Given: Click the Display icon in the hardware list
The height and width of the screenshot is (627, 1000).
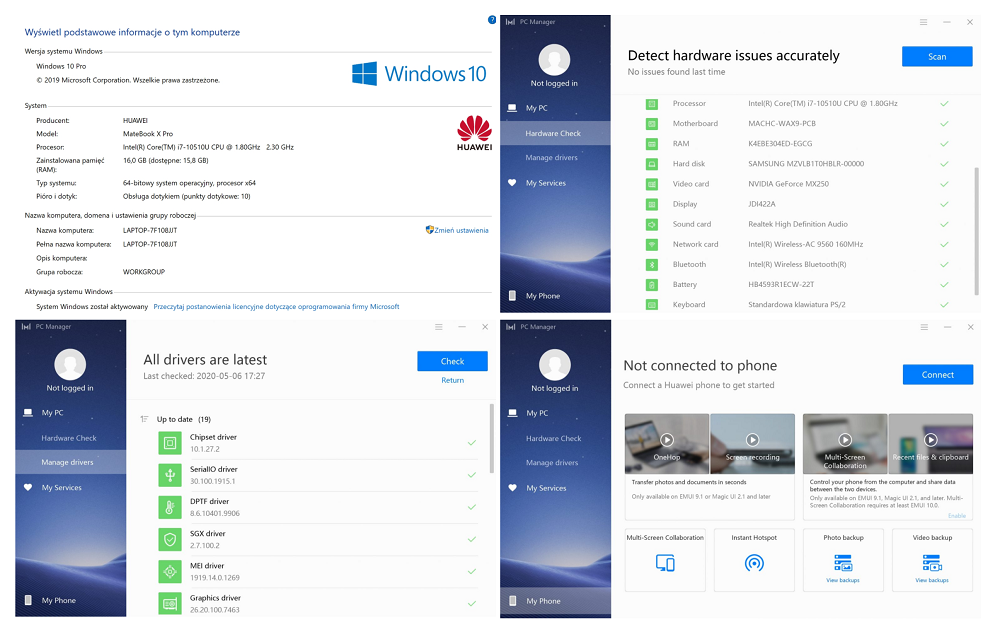Looking at the screenshot, I should 652,204.
